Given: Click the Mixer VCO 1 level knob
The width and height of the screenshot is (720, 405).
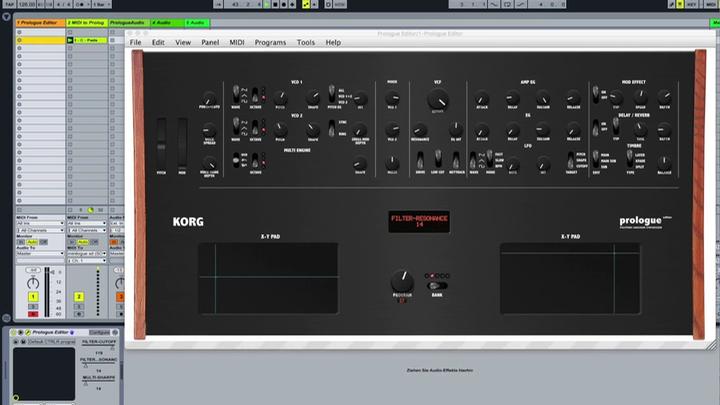Looking at the screenshot, I should 392,98.
